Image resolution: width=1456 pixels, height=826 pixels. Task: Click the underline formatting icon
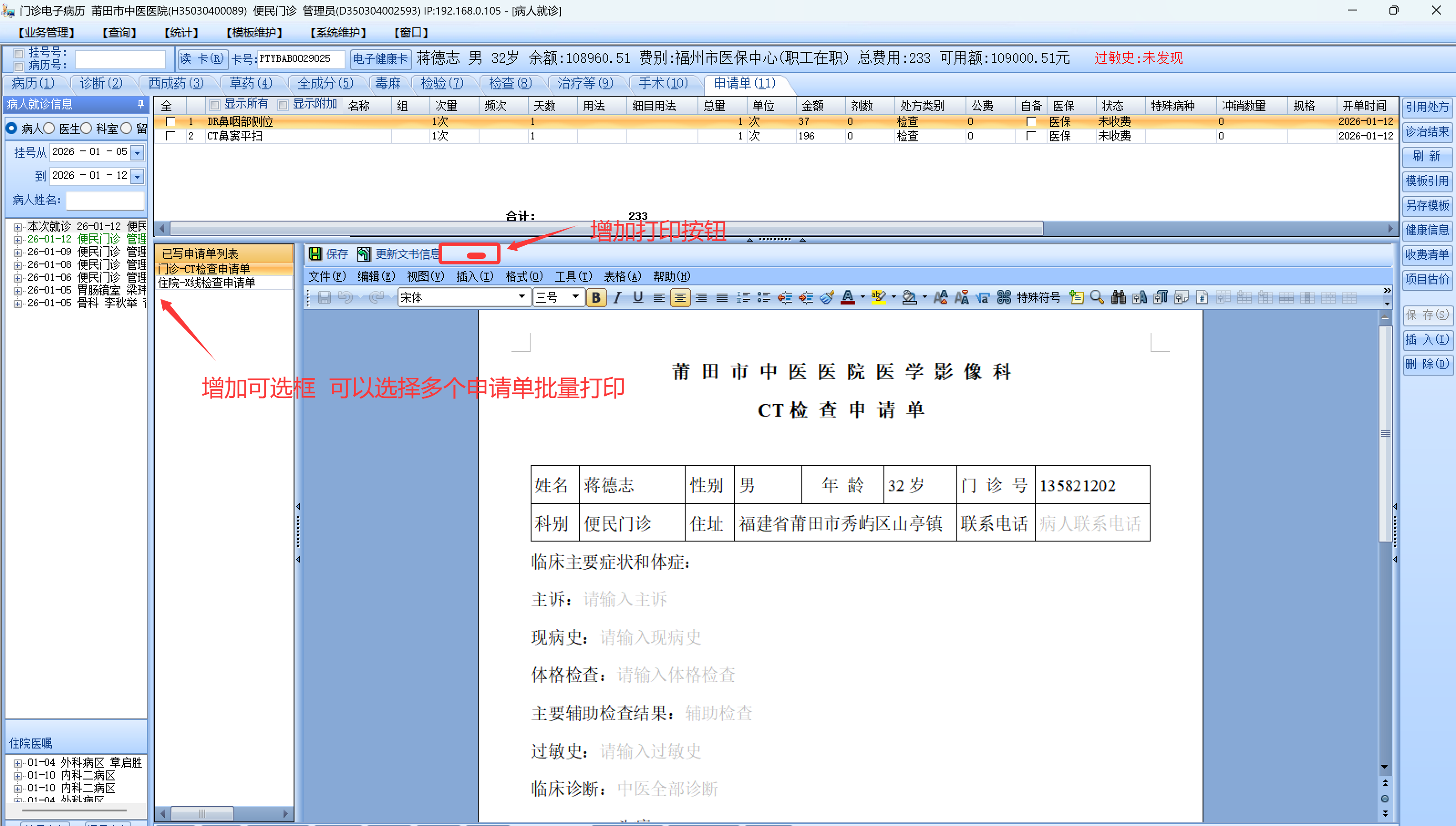pos(638,297)
